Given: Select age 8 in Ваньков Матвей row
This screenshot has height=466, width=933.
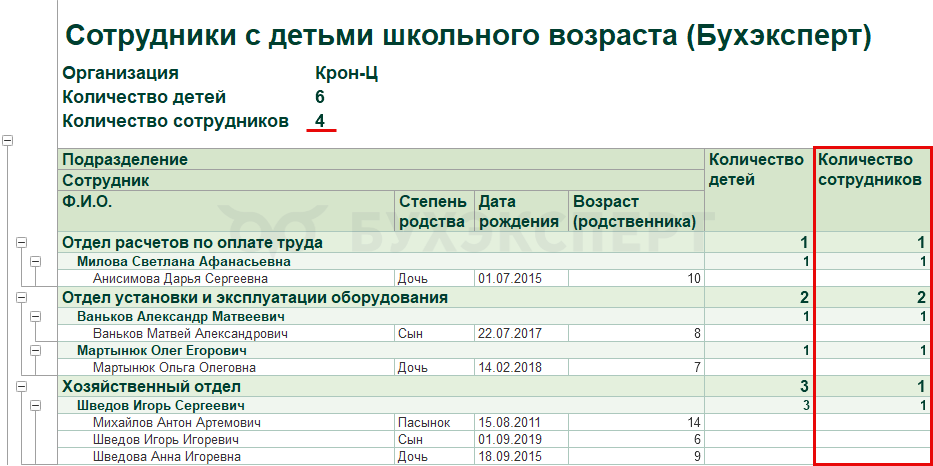Looking at the screenshot, I should pos(636,333).
